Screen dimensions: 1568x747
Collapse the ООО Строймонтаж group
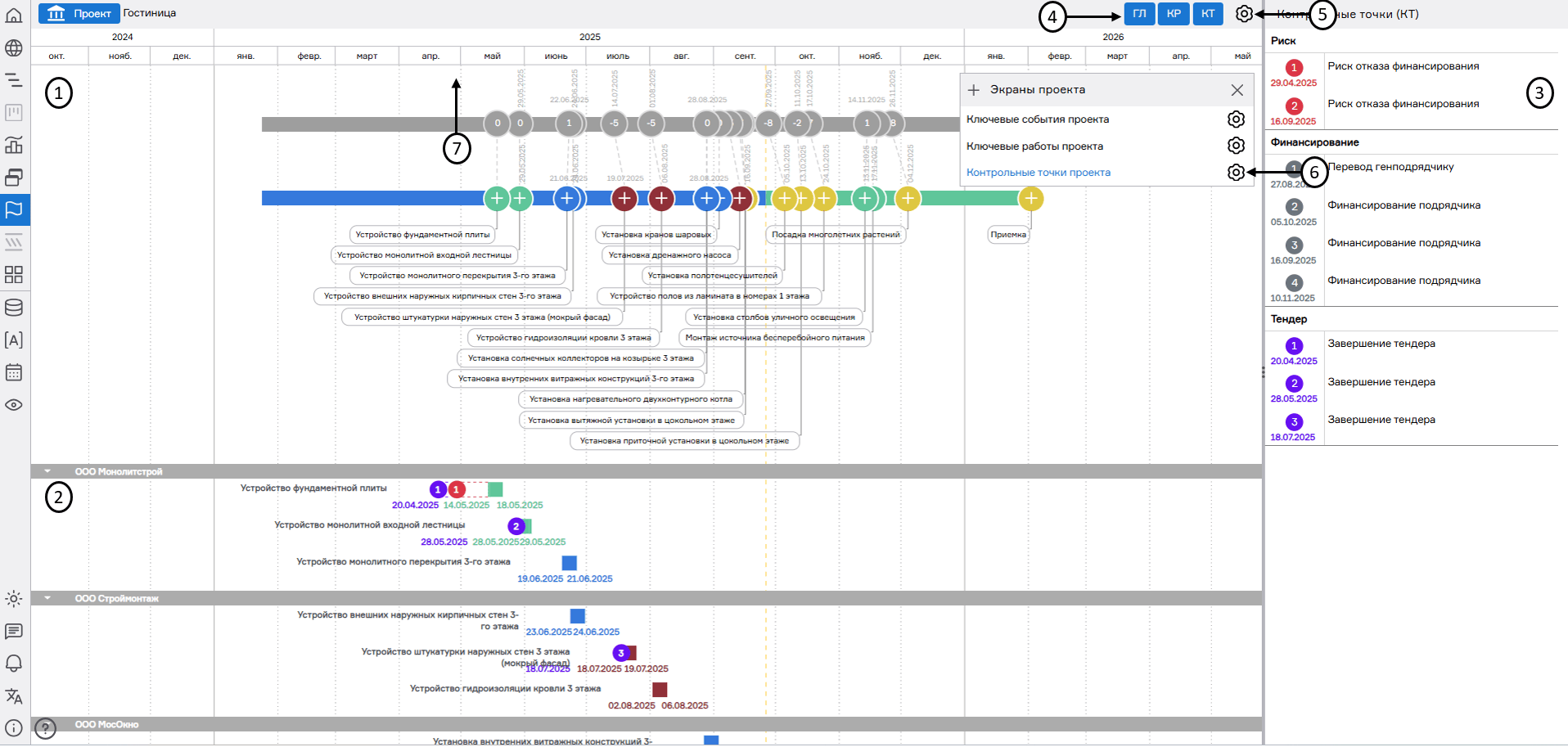pos(47,598)
